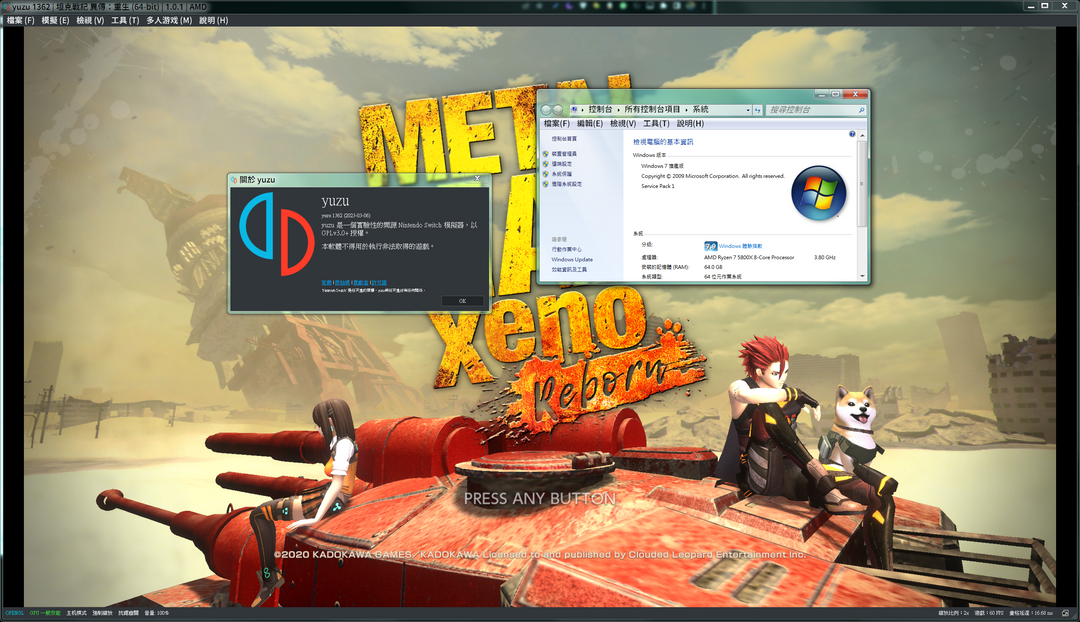The width and height of the screenshot is (1080, 622).
Task: Open the third shield link (System protection)
Action: [x=561, y=174]
